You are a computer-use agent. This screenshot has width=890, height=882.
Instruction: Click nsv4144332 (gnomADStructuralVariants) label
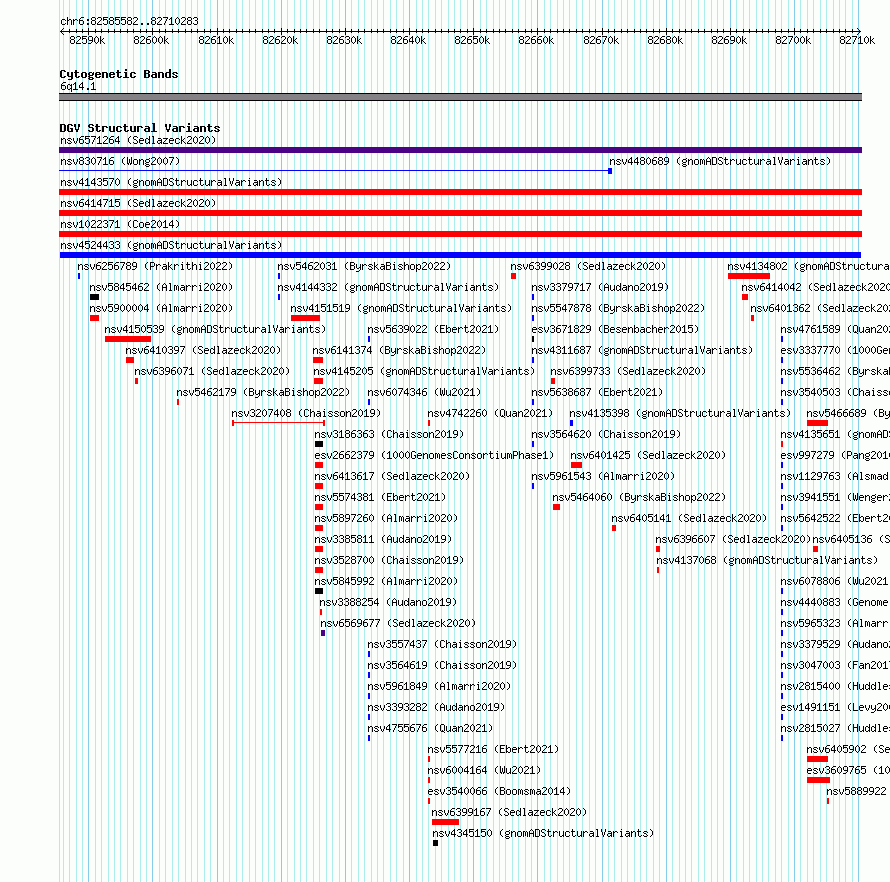coord(388,287)
